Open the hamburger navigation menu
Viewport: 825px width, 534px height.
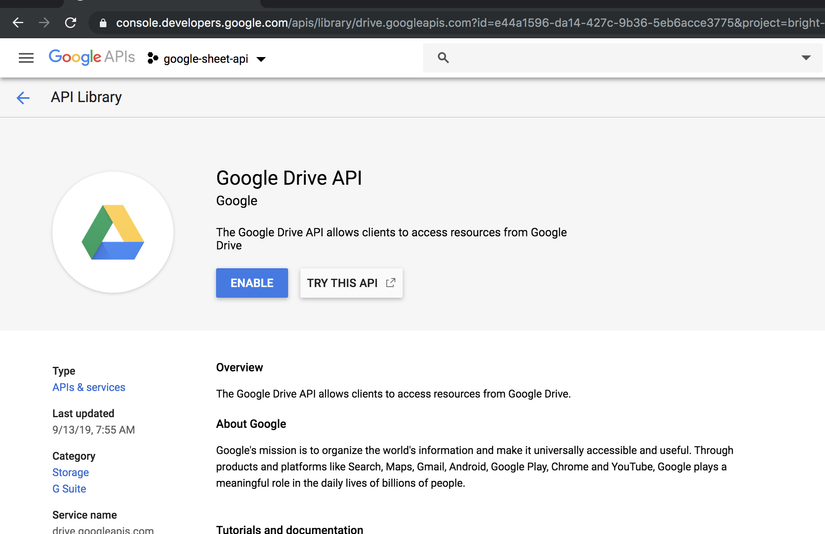tap(26, 58)
